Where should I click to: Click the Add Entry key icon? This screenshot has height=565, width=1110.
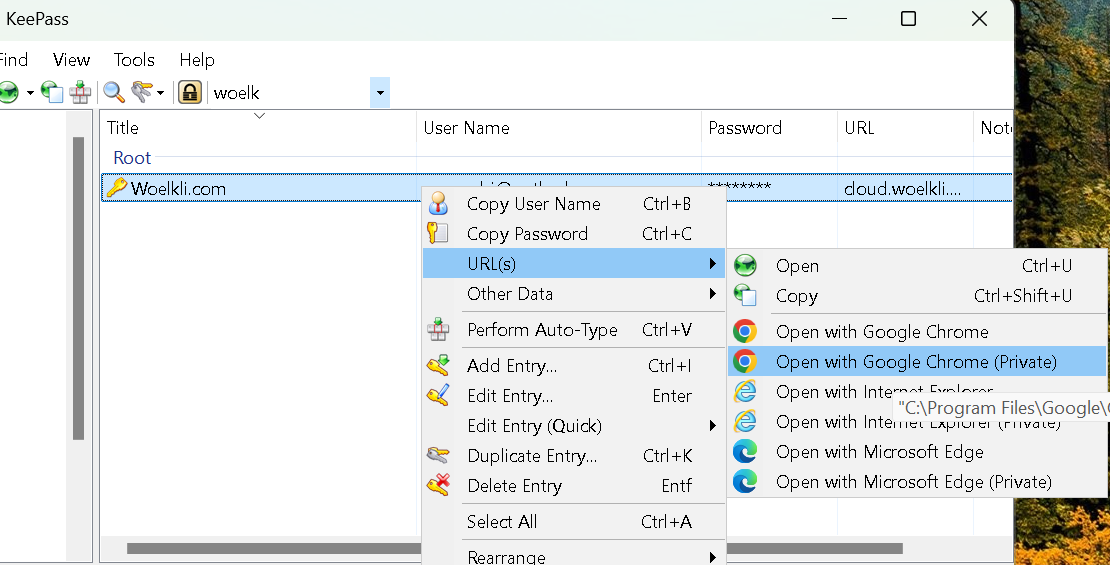coord(438,365)
